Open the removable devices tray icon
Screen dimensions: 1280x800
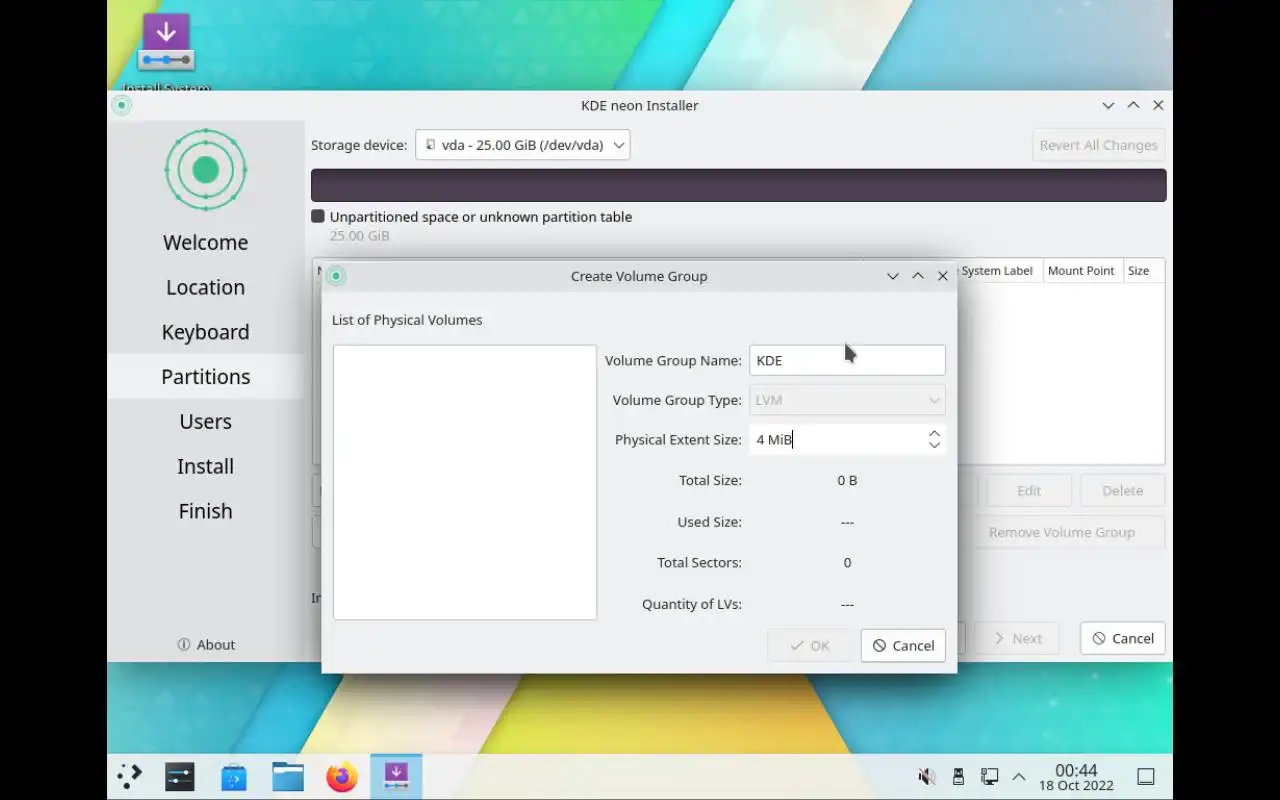pyautogui.click(x=958, y=777)
